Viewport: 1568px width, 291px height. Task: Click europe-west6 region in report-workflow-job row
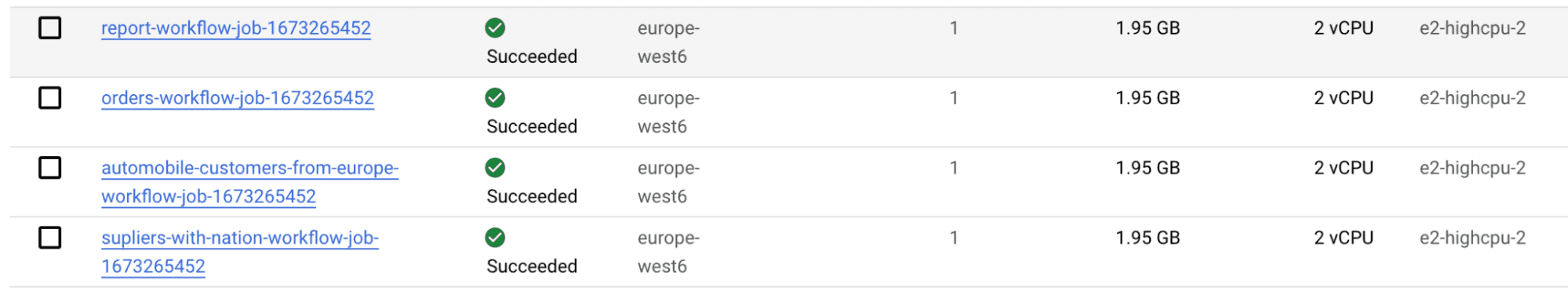pyautogui.click(x=668, y=42)
